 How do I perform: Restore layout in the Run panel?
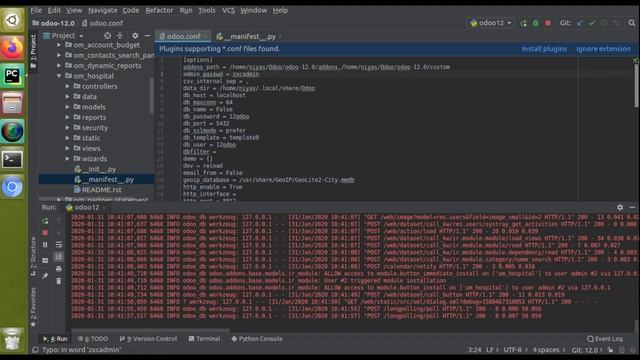pyautogui.click(x=45, y=260)
